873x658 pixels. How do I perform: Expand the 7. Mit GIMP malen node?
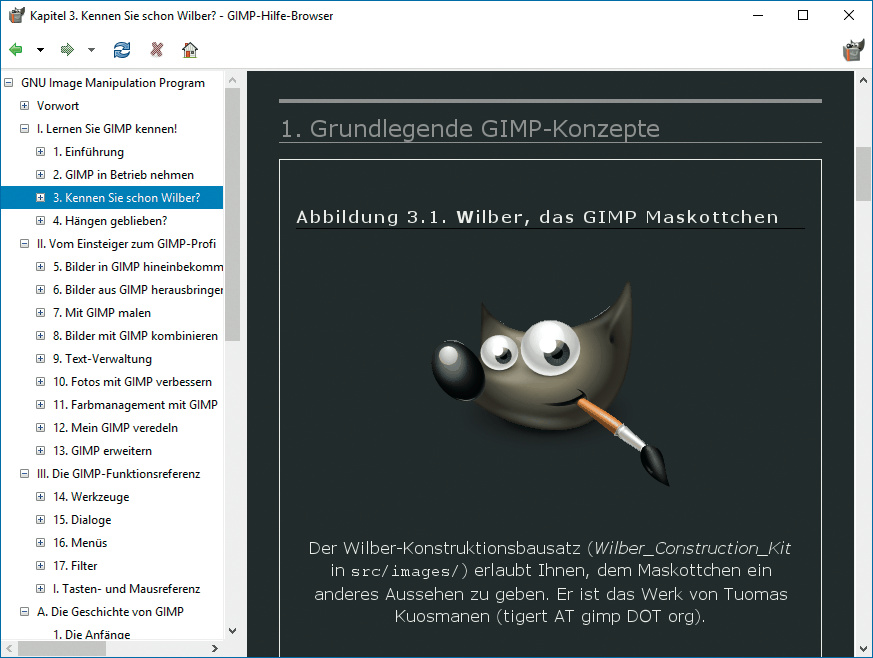click(41, 313)
